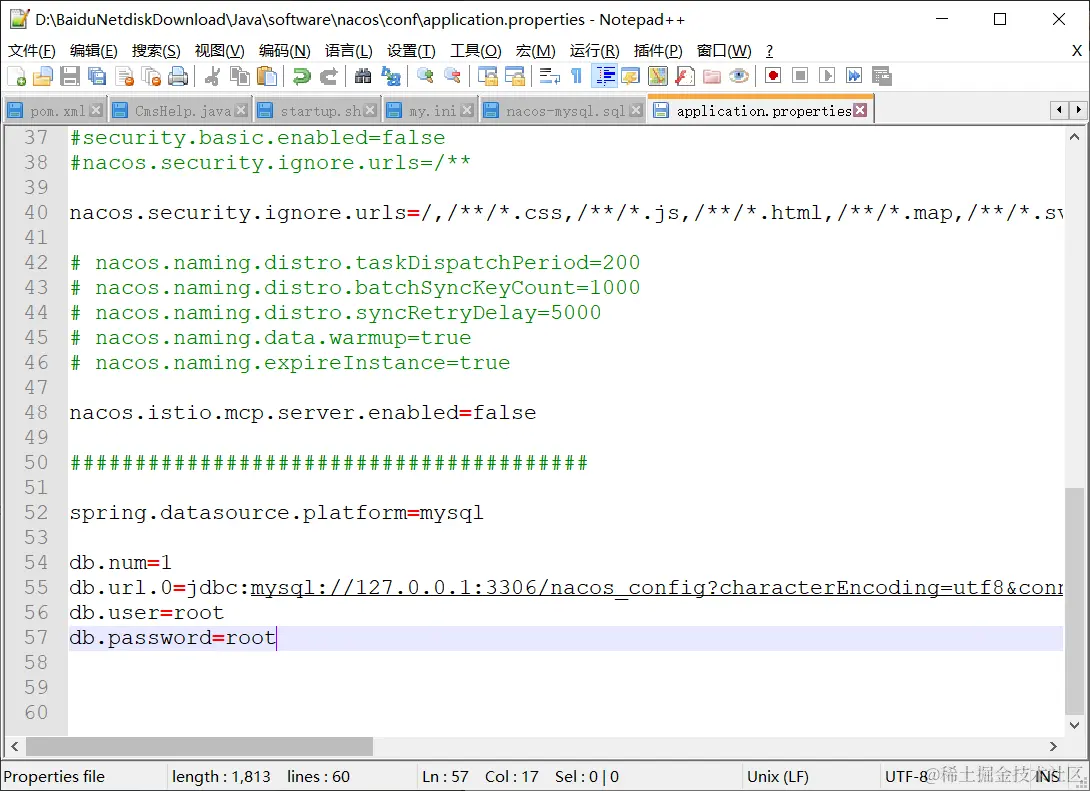Click the Close All documents toolbar icon
This screenshot has height=791, width=1090.
coord(151,76)
